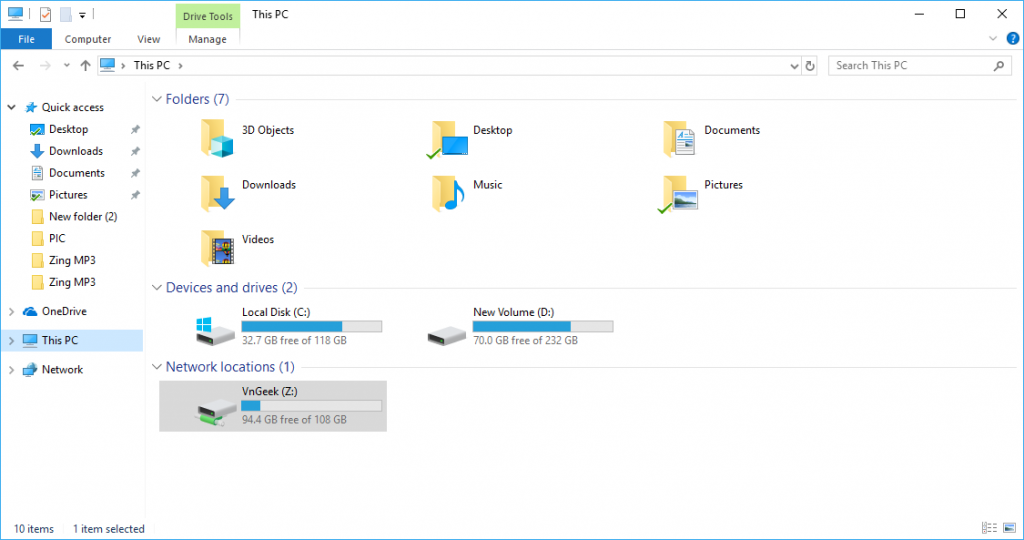Open the address bar history dropdown
1024x540 pixels.
[794, 65]
